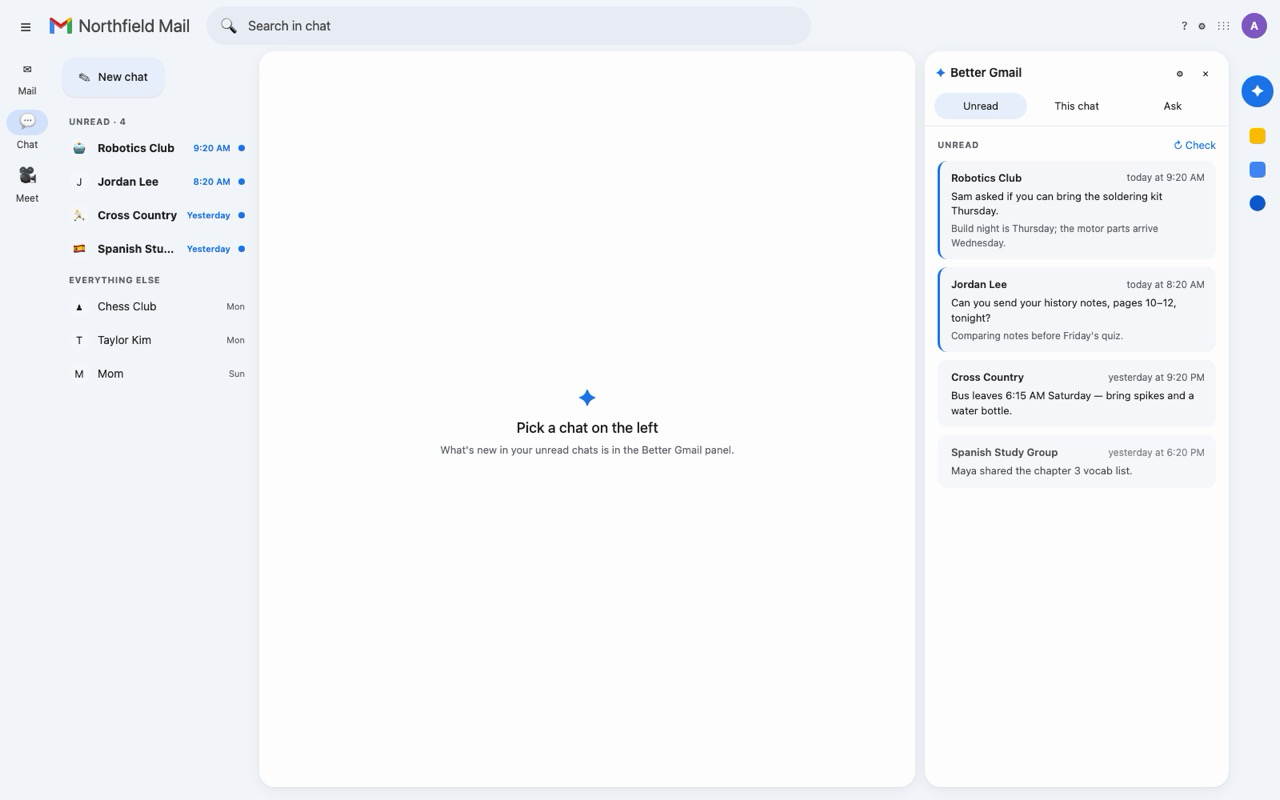Select Chat in left sidebar
The image size is (1280, 800).
[27, 130]
